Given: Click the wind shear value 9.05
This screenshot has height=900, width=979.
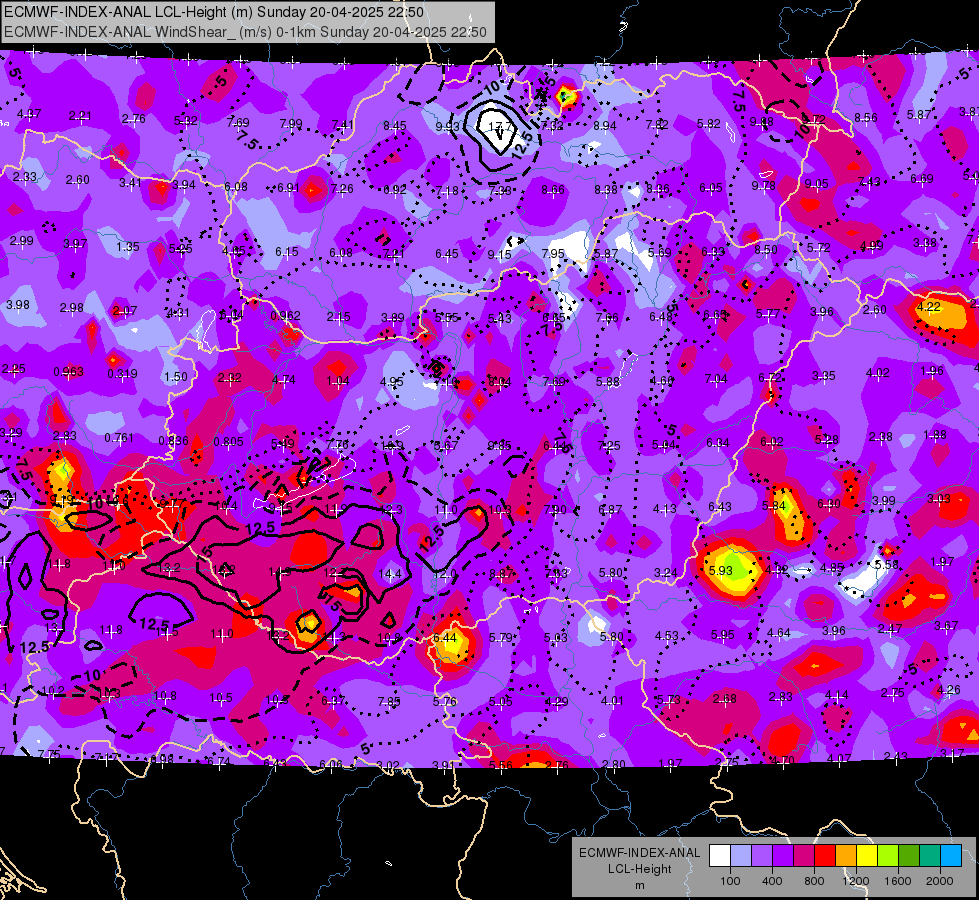Looking at the screenshot, I should point(816,184).
